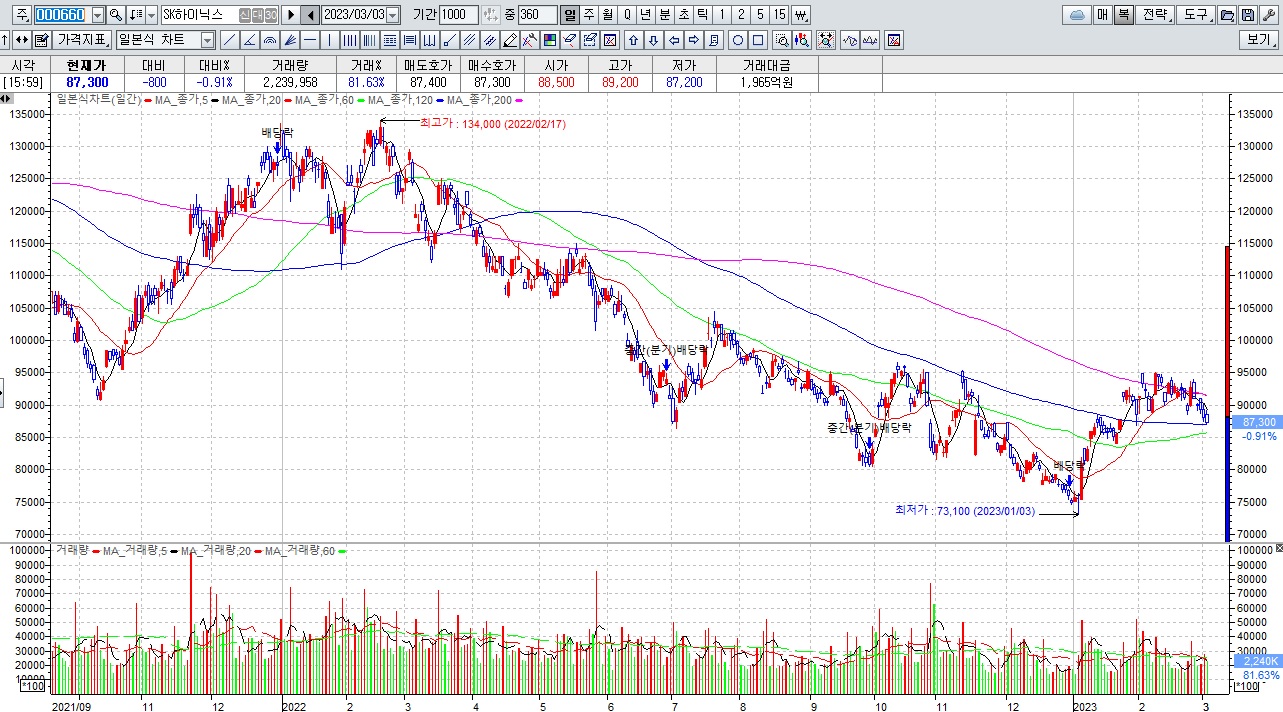Image resolution: width=1283 pixels, height=712 pixels.
Task: Click the left arrow marker icon
Action: point(673,40)
